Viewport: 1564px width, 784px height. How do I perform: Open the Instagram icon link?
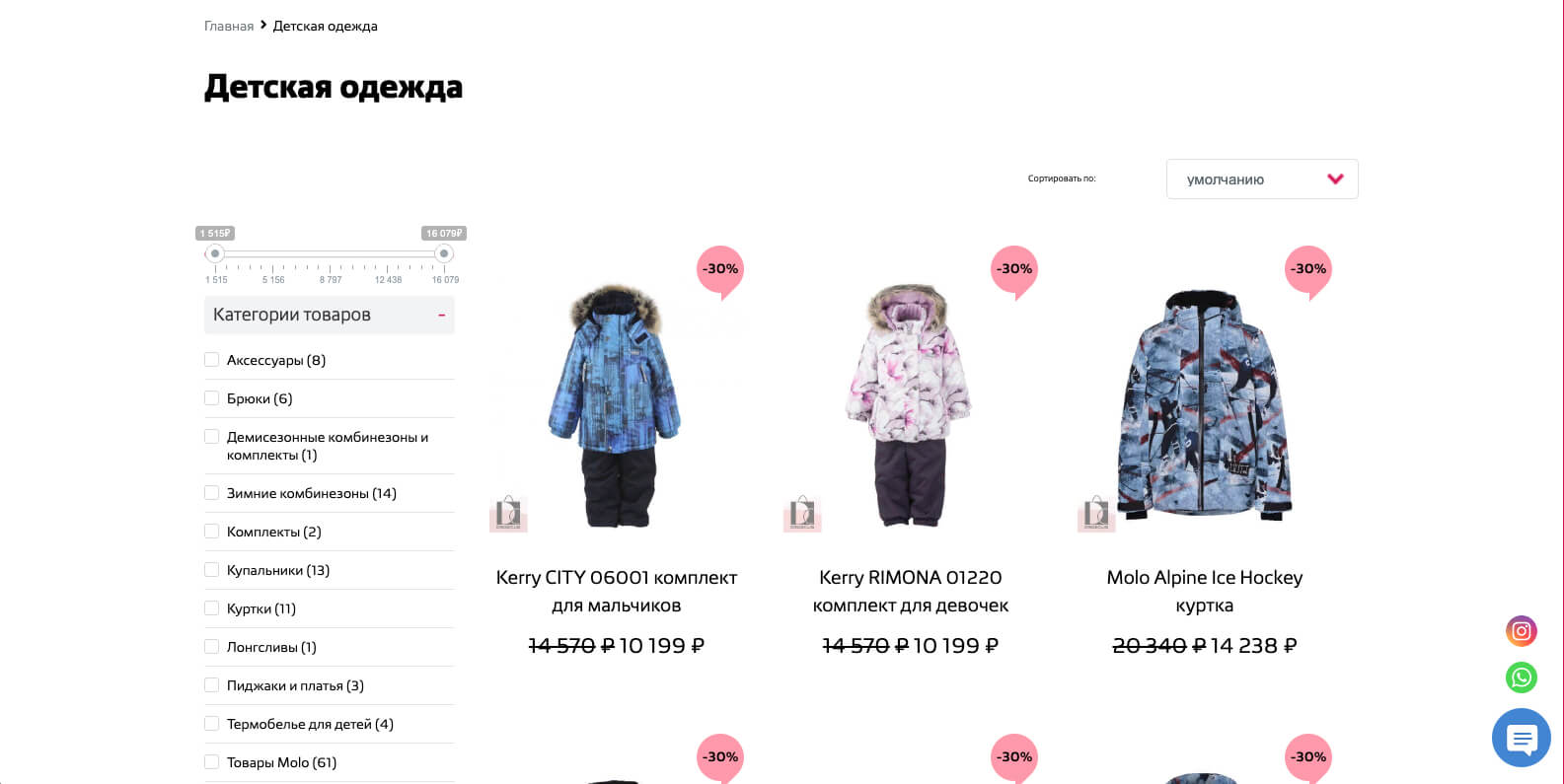1521,631
